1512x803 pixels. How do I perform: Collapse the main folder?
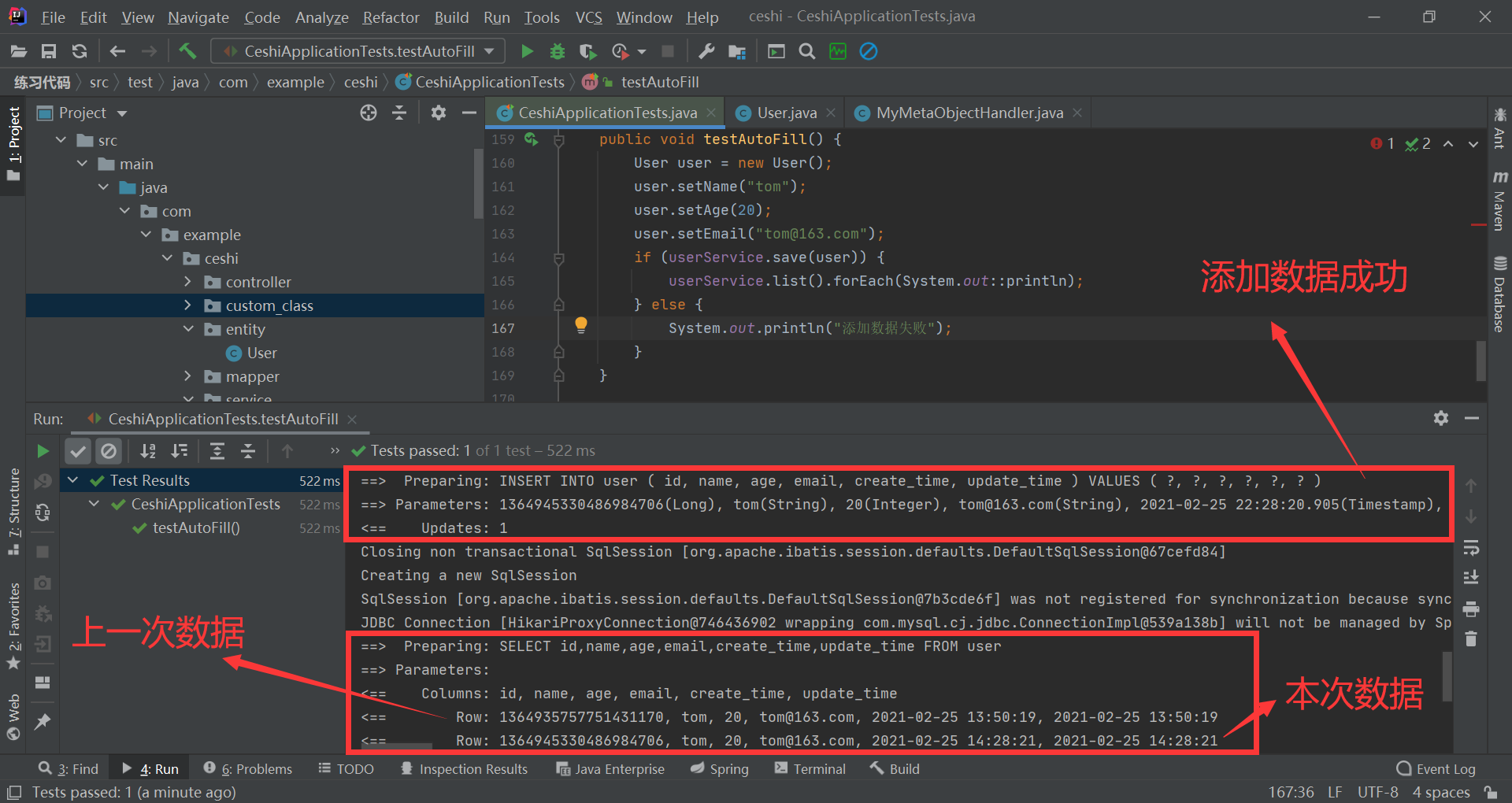82,164
